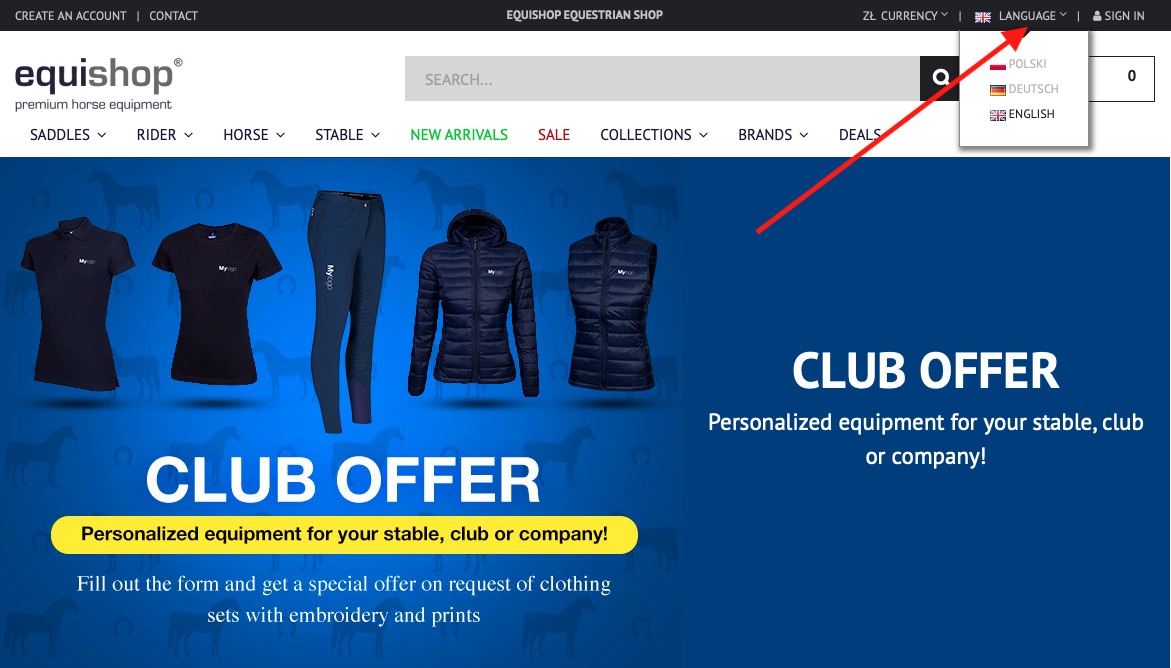Select ENGLISH language option
1171x668 pixels.
pos(1031,114)
